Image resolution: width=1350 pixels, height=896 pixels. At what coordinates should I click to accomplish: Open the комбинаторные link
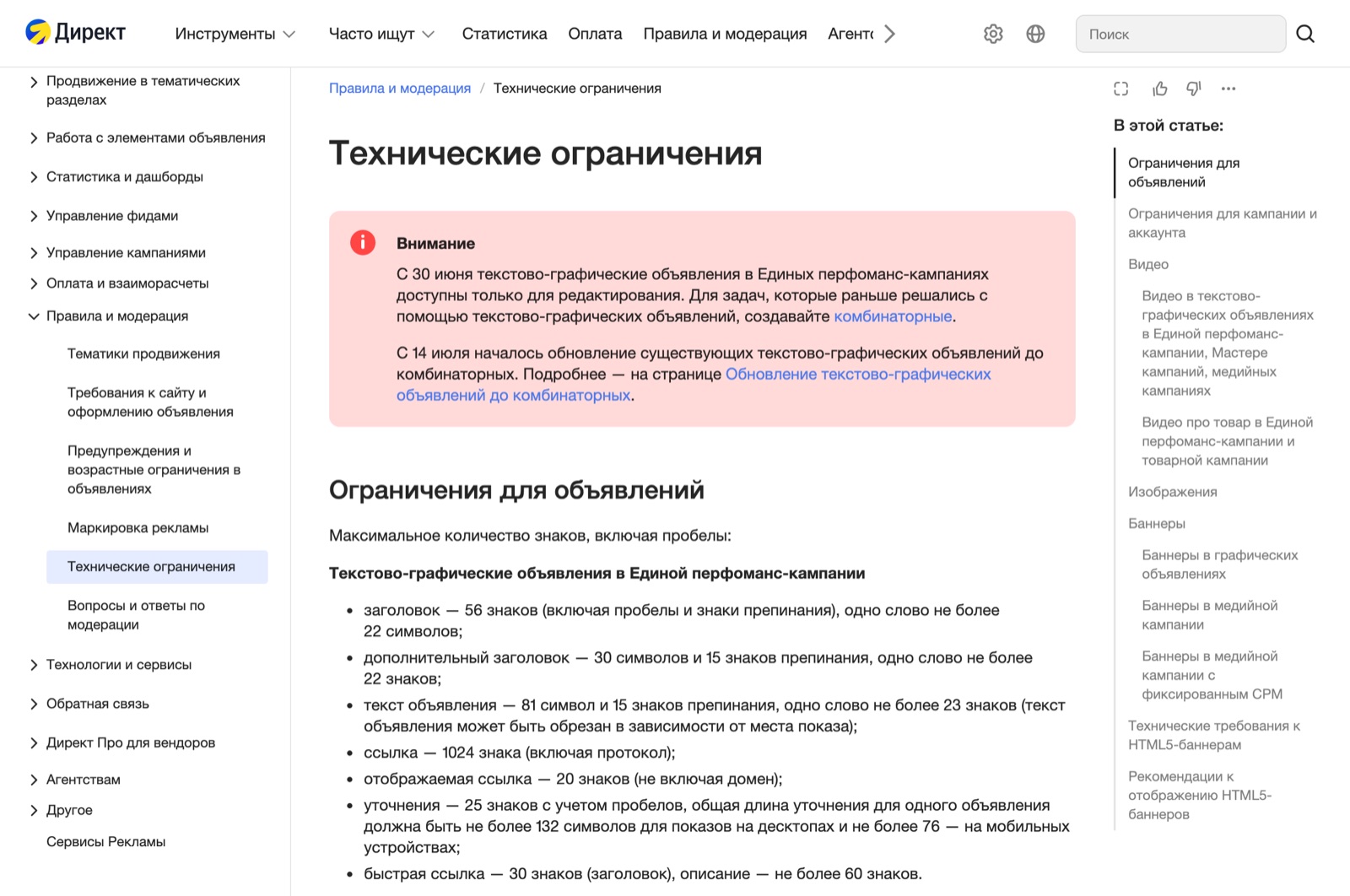(x=893, y=316)
